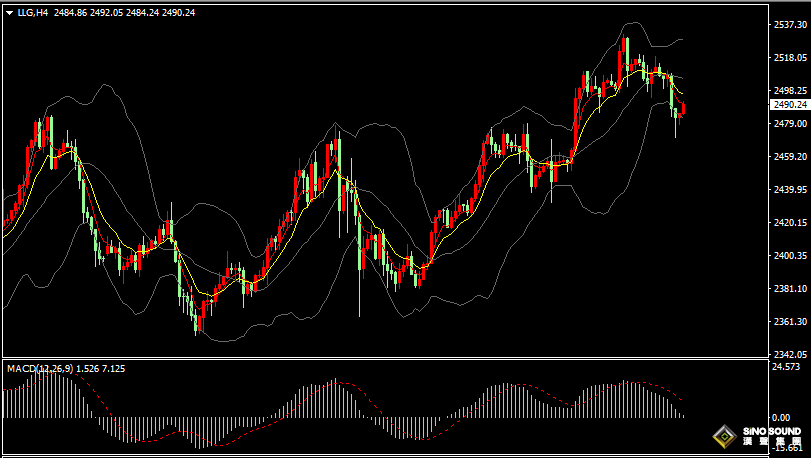This screenshot has height=458, width=811.
Task: Click the highest candle near 2530 peak
Action: (624, 55)
